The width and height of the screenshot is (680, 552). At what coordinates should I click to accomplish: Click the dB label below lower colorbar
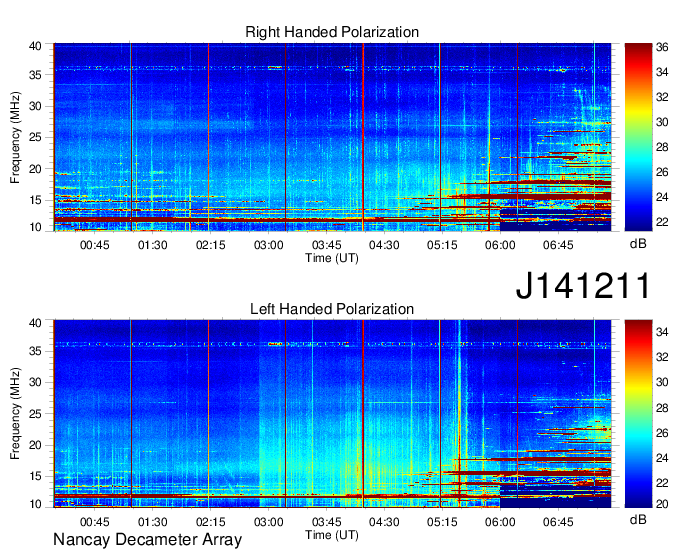[638, 519]
